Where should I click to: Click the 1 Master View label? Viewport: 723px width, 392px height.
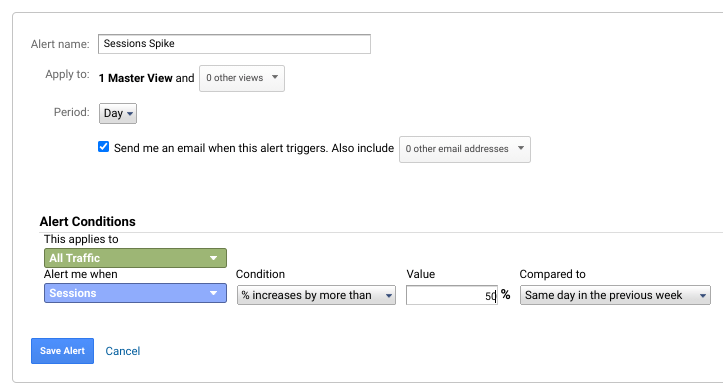coord(136,78)
